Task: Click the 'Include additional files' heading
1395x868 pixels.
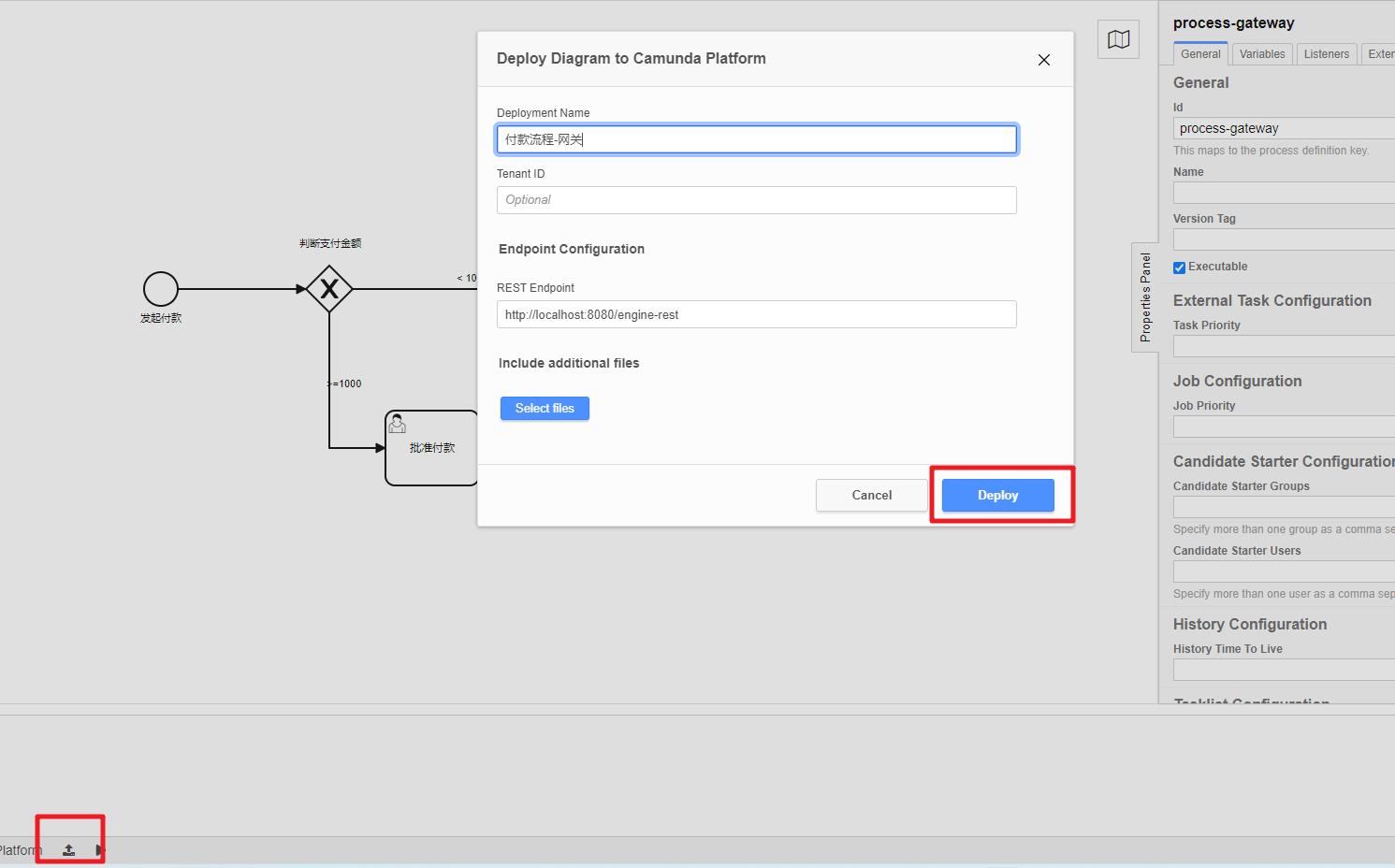Action: click(x=569, y=363)
